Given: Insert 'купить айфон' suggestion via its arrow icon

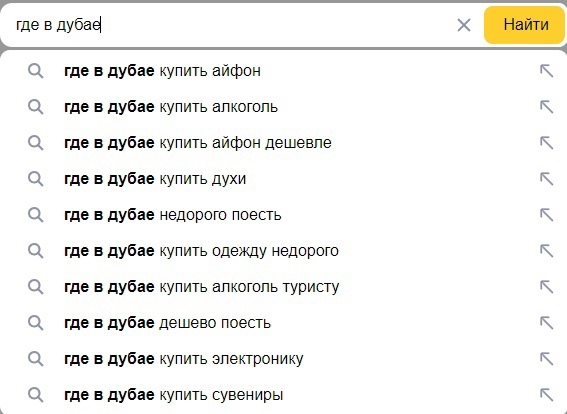Looking at the screenshot, I should point(546,71).
